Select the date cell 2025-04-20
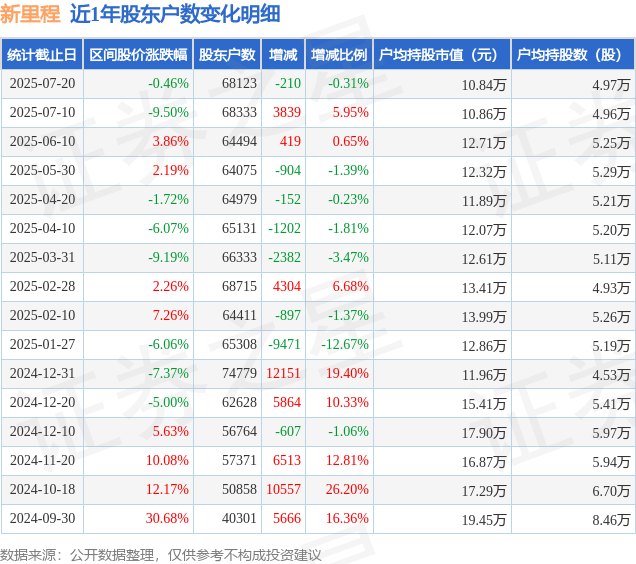636x564 pixels. 43,199
